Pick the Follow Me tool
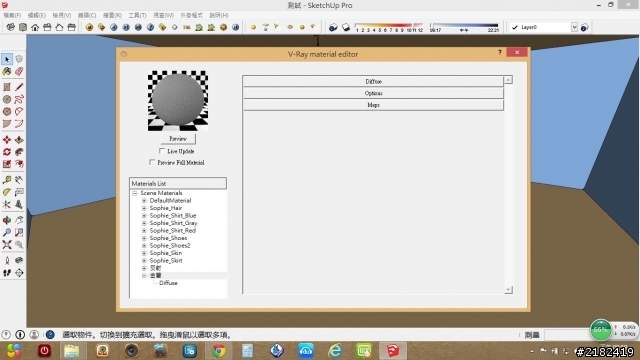 click(19, 152)
